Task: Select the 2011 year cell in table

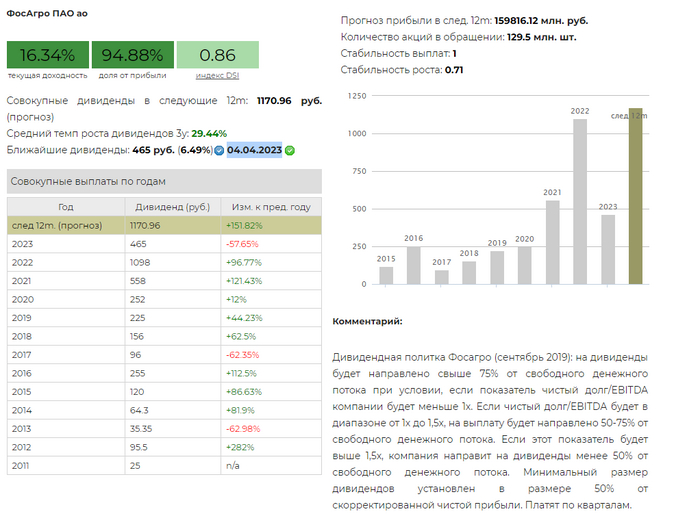Action: (66, 466)
